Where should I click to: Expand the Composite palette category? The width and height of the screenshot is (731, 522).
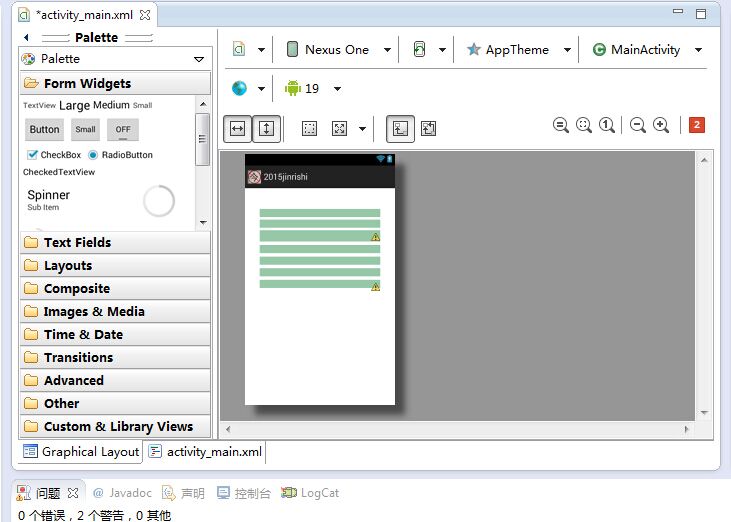point(115,288)
